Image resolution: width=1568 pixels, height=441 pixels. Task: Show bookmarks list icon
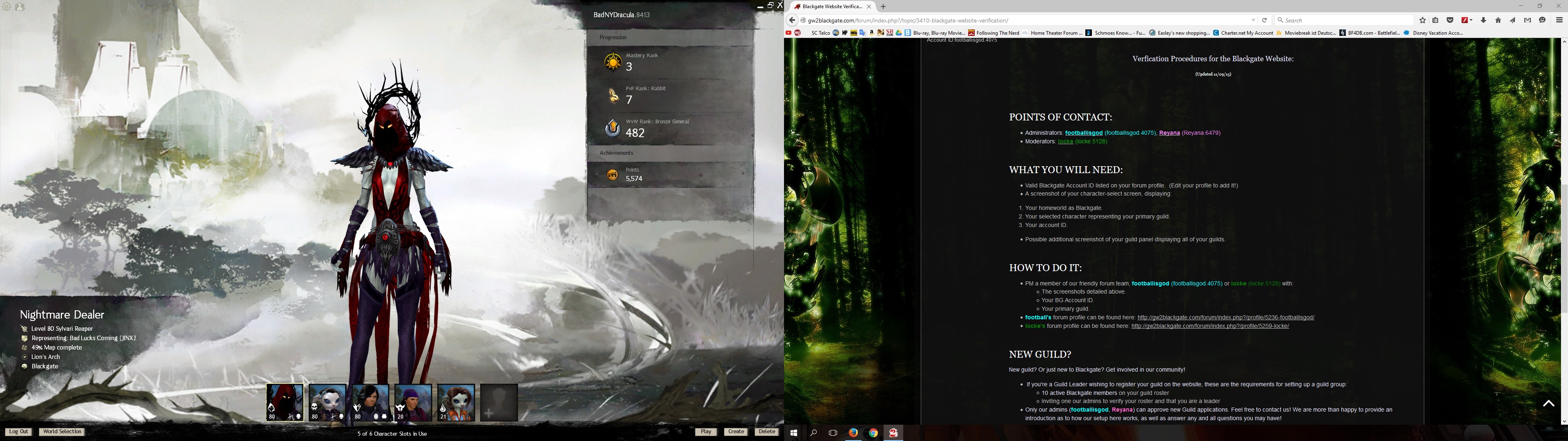click(x=1435, y=20)
